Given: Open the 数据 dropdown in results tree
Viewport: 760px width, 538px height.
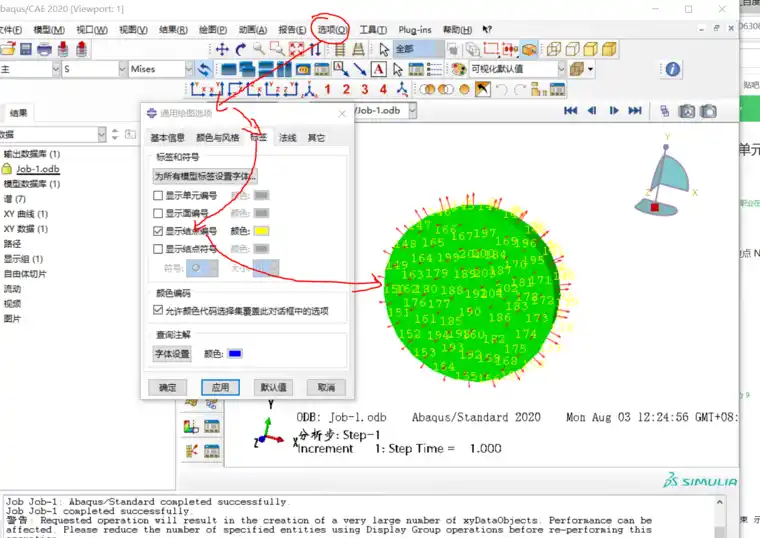Looking at the screenshot, I should 101,134.
